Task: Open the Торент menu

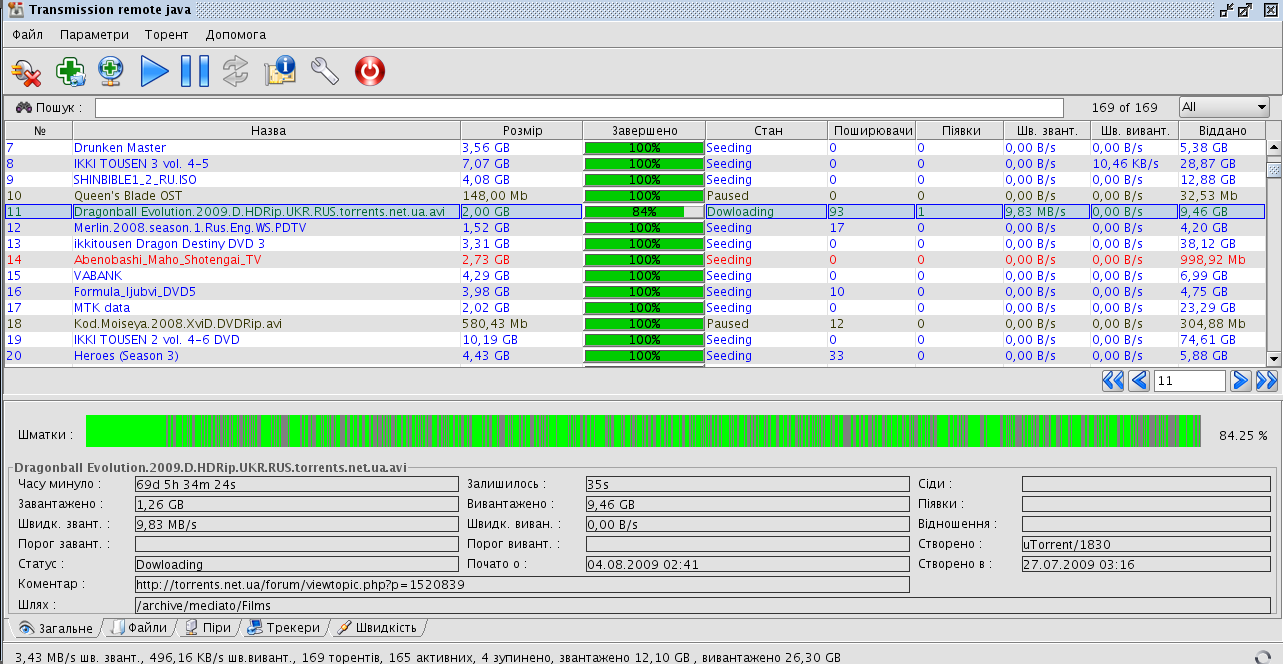Action: click(x=166, y=34)
